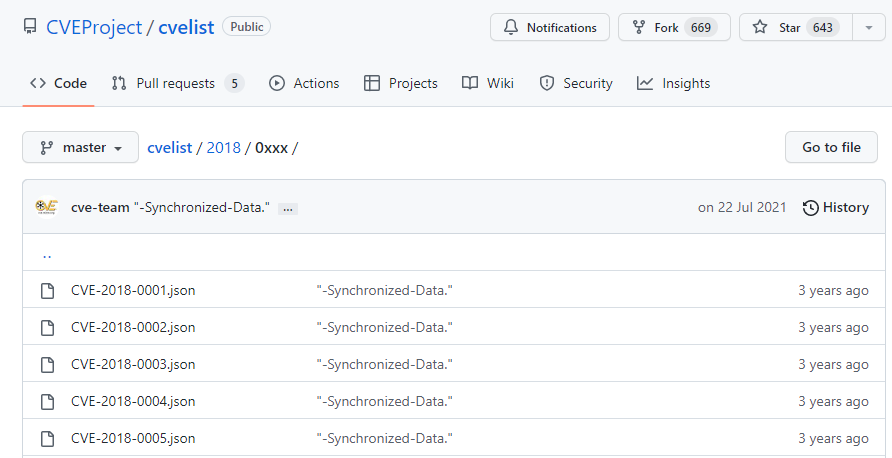Click the file icon for CVE-2018-0003.json
892x458 pixels.
tap(48, 365)
